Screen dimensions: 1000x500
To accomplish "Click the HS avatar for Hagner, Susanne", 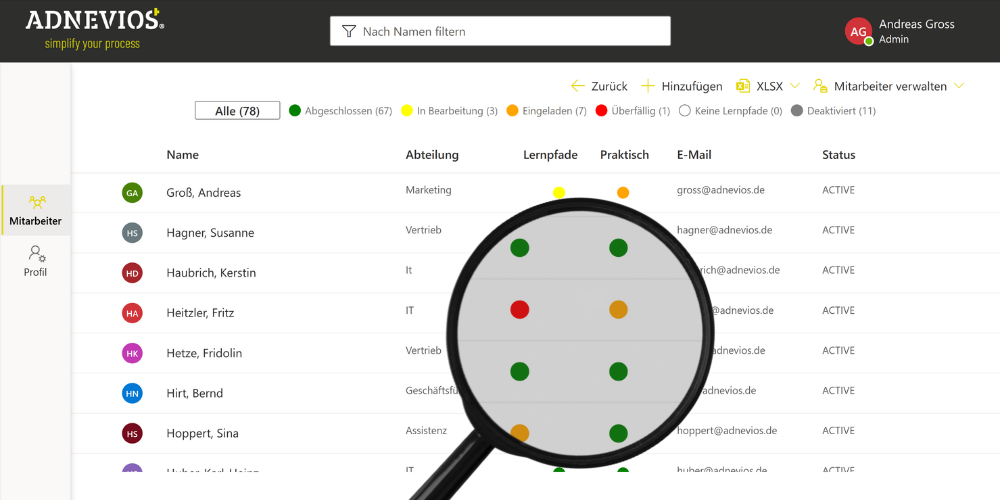I will [132, 233].
